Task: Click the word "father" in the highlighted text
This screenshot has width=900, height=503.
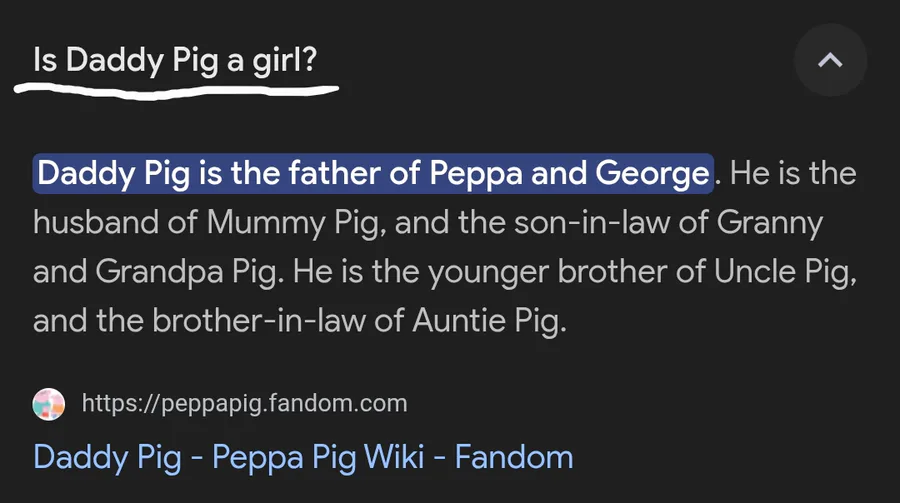Action: pyautogui.click(x=335, y=174)
